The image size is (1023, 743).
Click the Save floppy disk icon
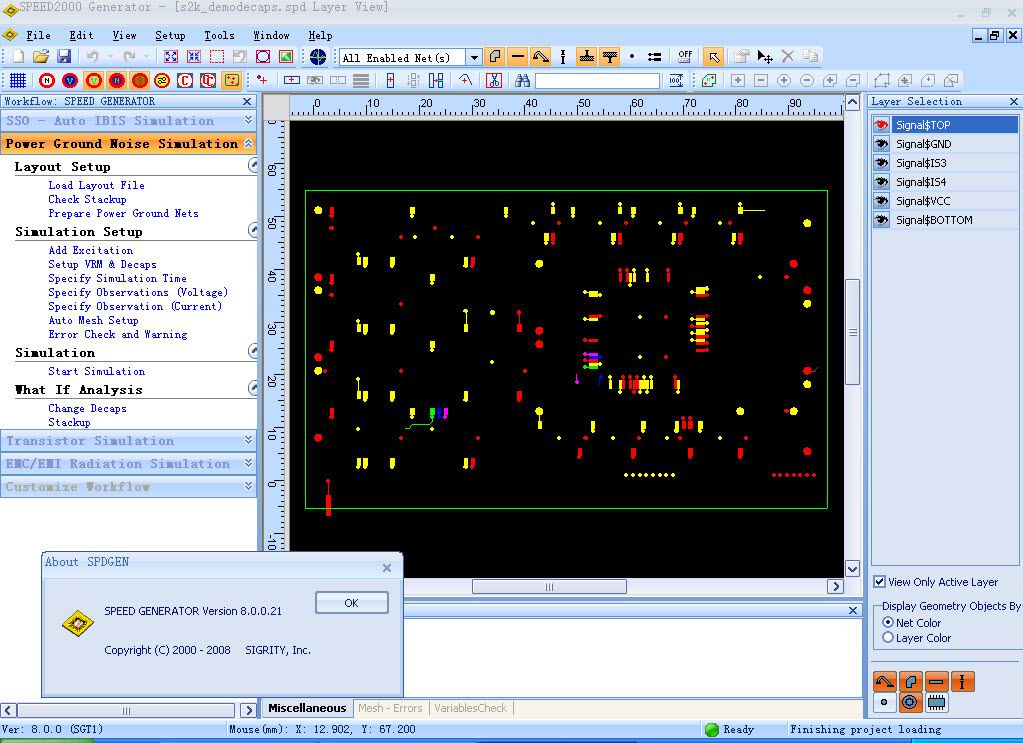pyautogui.click(x=63, y=57)
